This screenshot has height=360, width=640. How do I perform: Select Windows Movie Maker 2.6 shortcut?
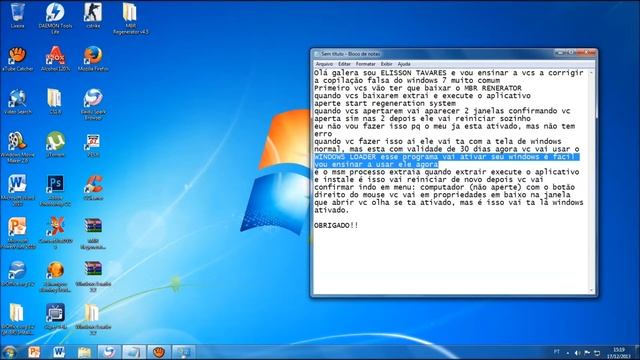pos(17,147)
